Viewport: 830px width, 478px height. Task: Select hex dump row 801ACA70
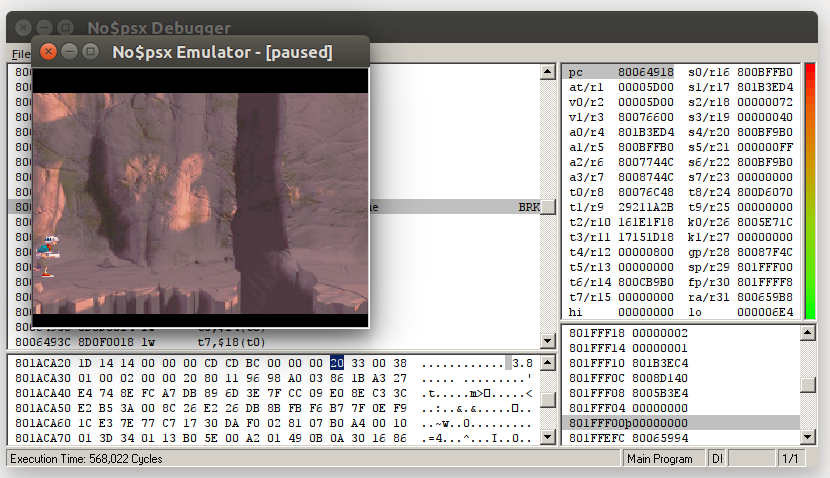click(274, 438)
